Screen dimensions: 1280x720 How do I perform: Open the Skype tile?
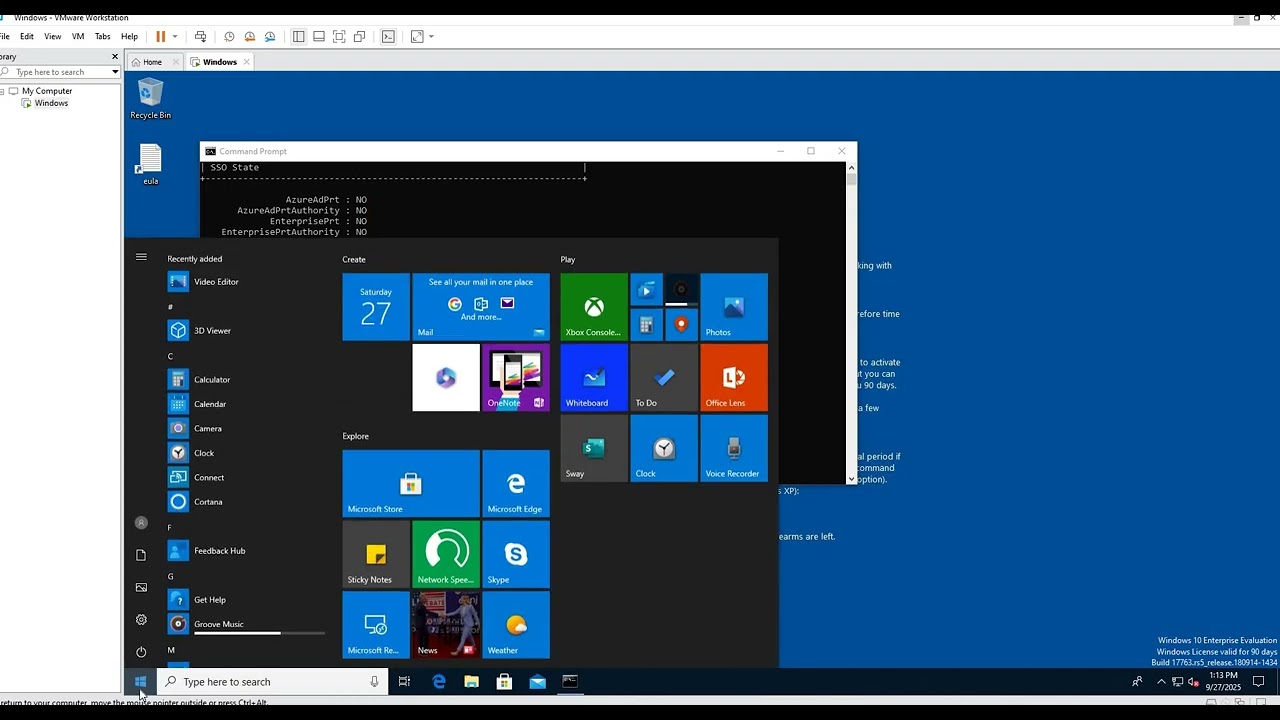click(x=516, y=554)
